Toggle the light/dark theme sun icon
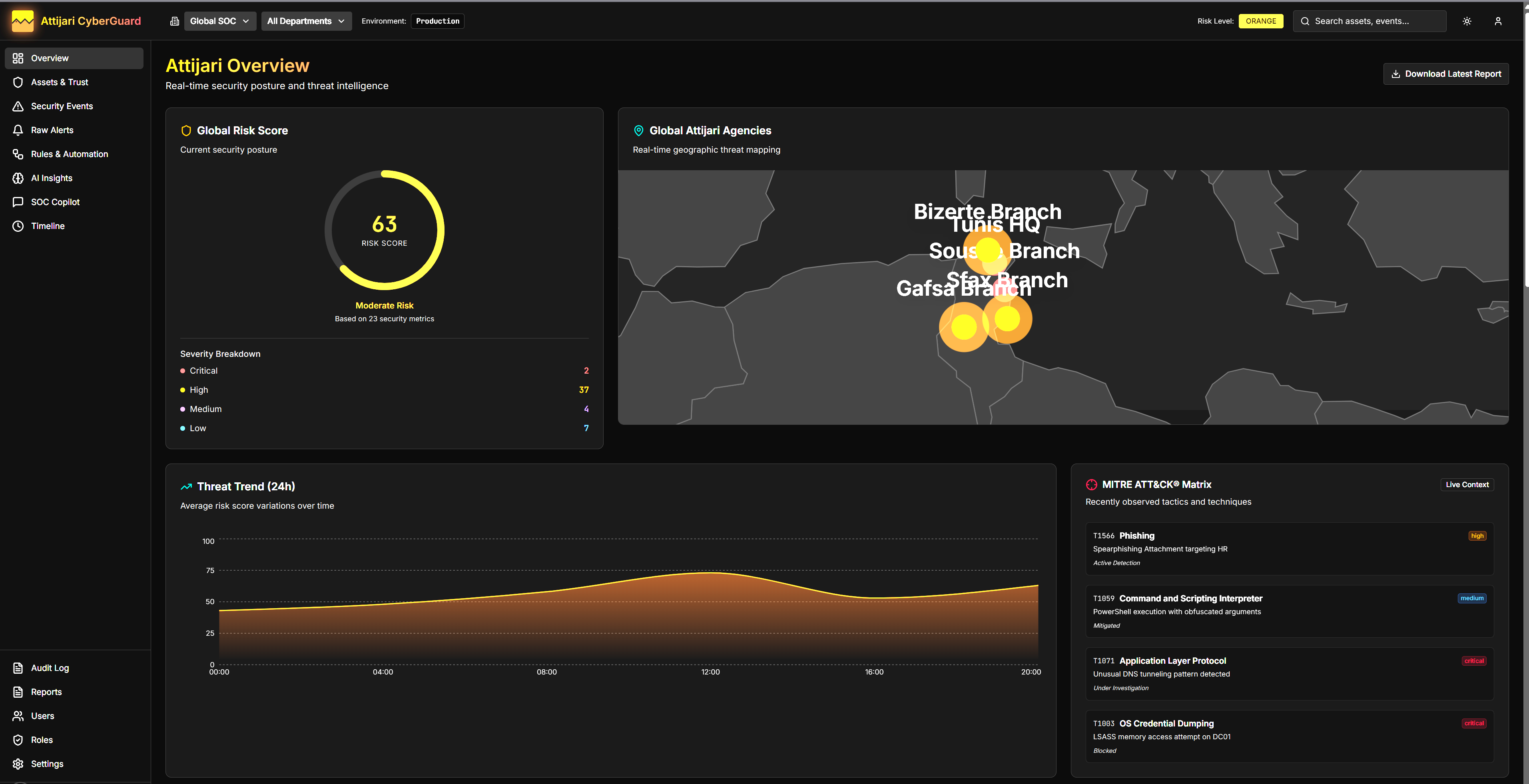The height and width of the screenshot is (784, 1529). [1467, 21]
